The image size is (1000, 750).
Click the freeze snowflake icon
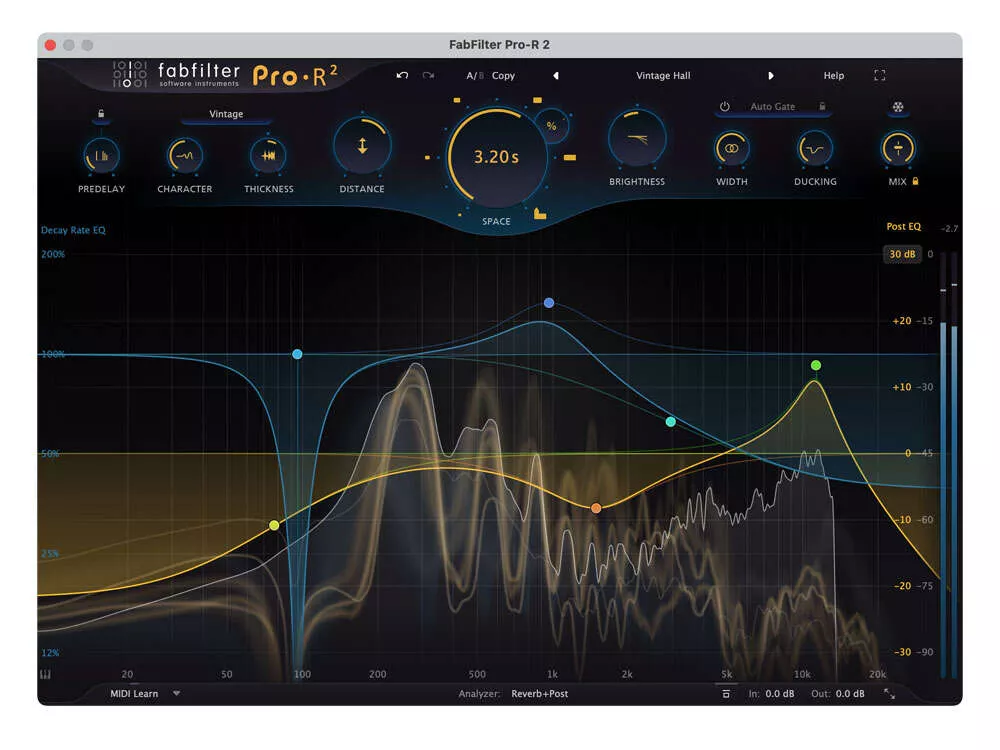(x=897, y=107)
